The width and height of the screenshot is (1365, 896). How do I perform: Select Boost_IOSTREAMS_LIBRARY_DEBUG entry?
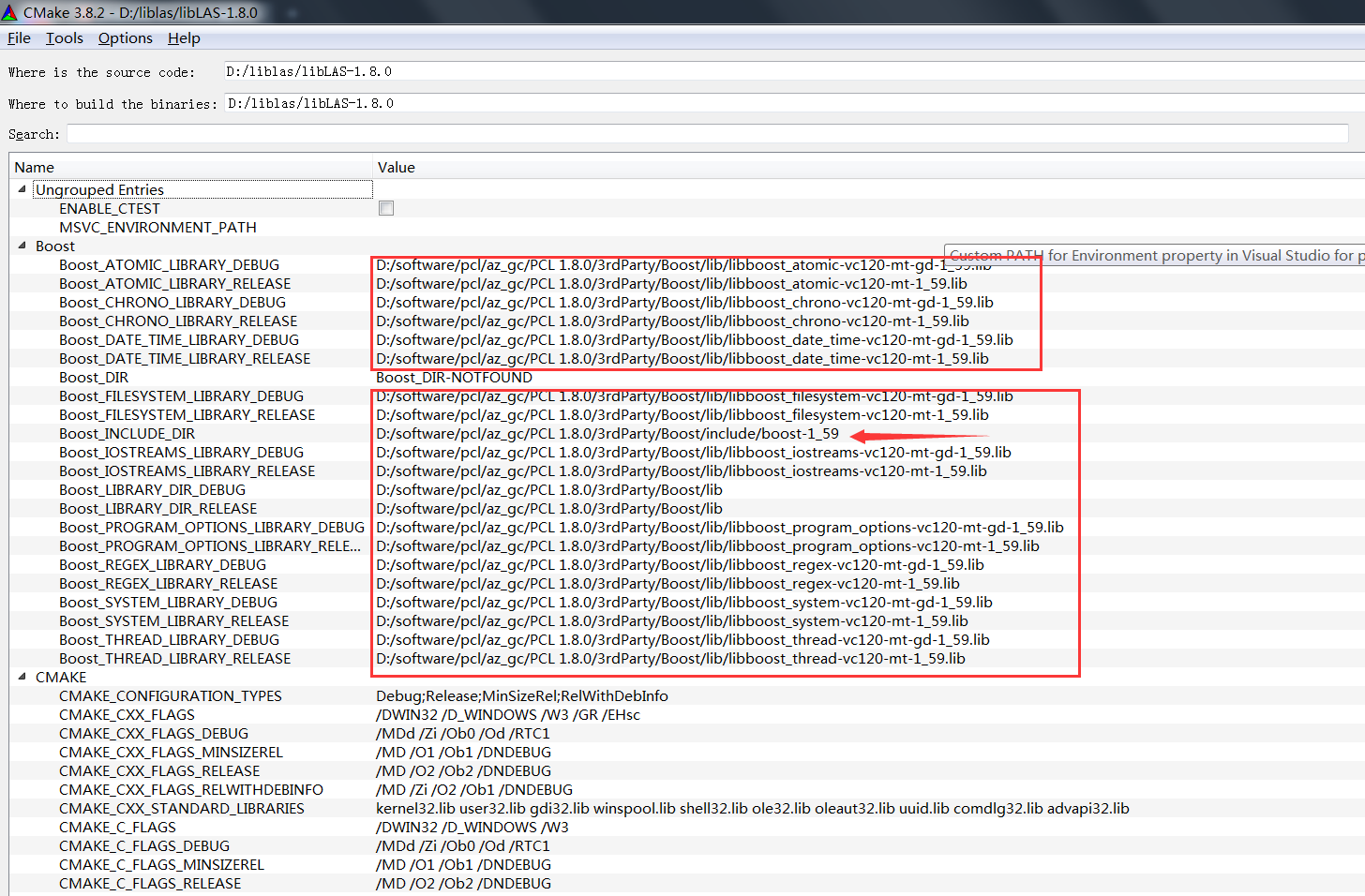coord(181,452)
